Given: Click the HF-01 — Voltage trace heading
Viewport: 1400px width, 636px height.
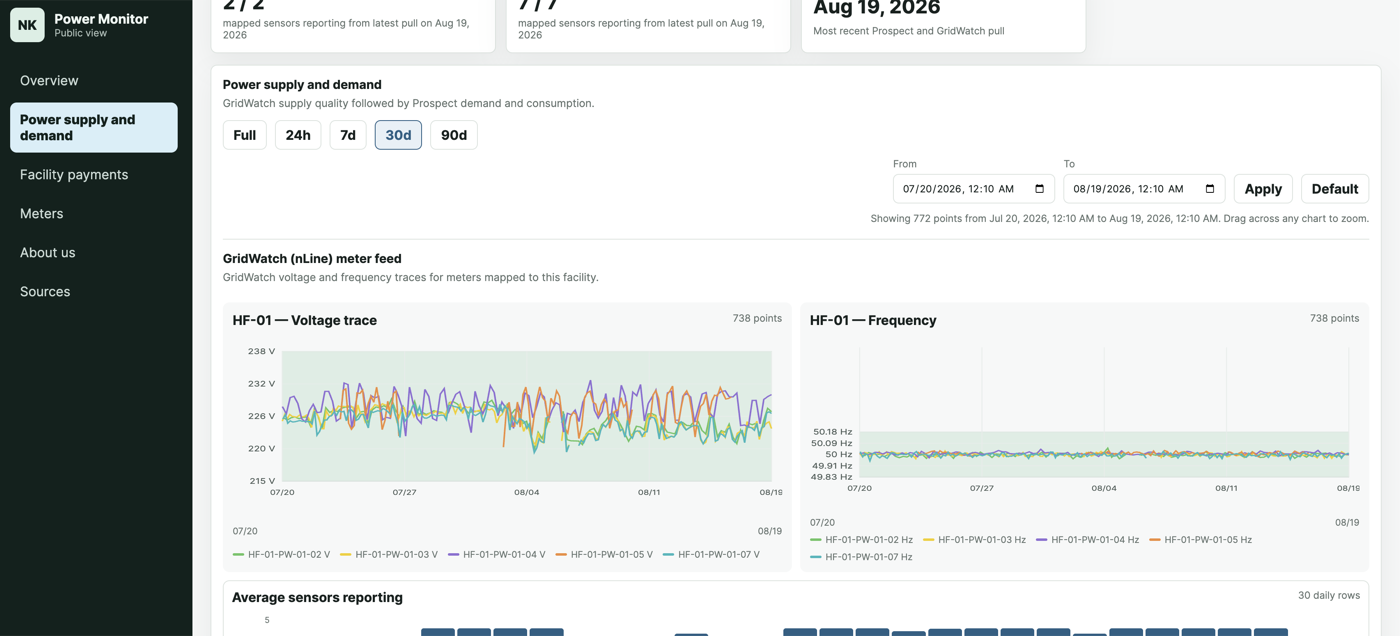Looking at the screenshot, I should [x=305, y=321].
